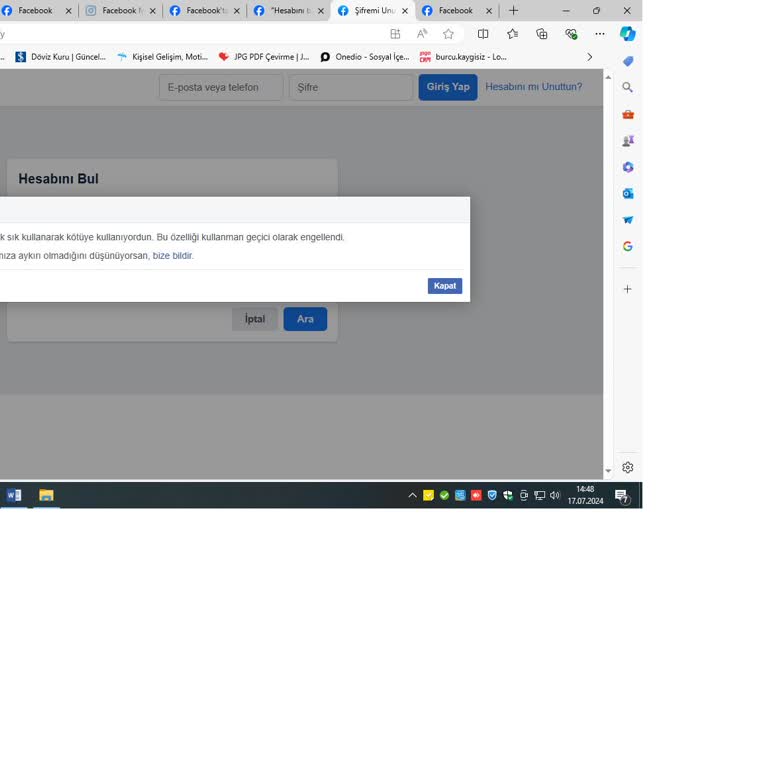Open network status tray icon
Screen dimensions: 768x768
tap(539, 496)
